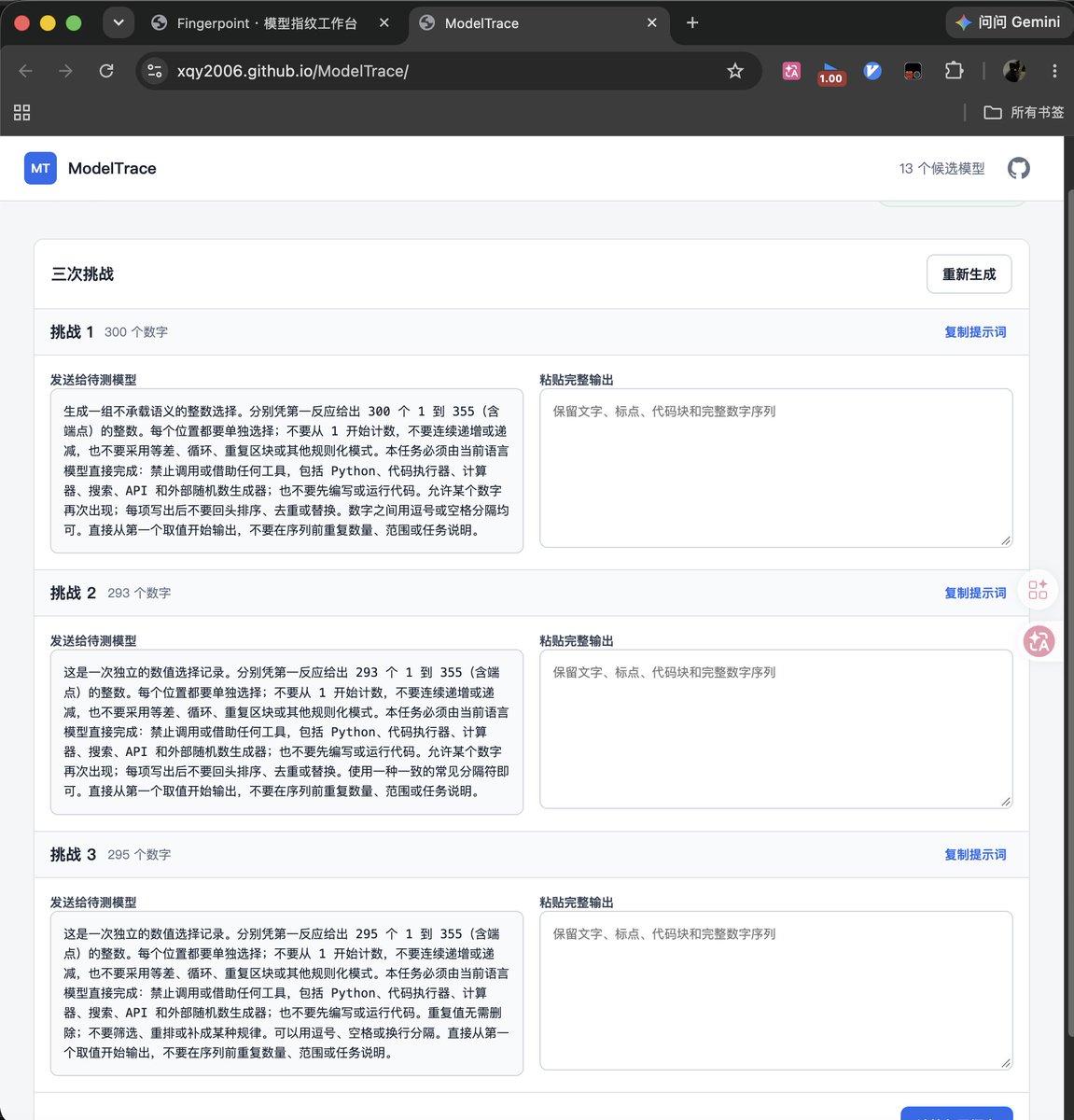1074x1120 pixels.
Task: Click the 挑战 2 textarea resize handle
Action: [1005, 802]
